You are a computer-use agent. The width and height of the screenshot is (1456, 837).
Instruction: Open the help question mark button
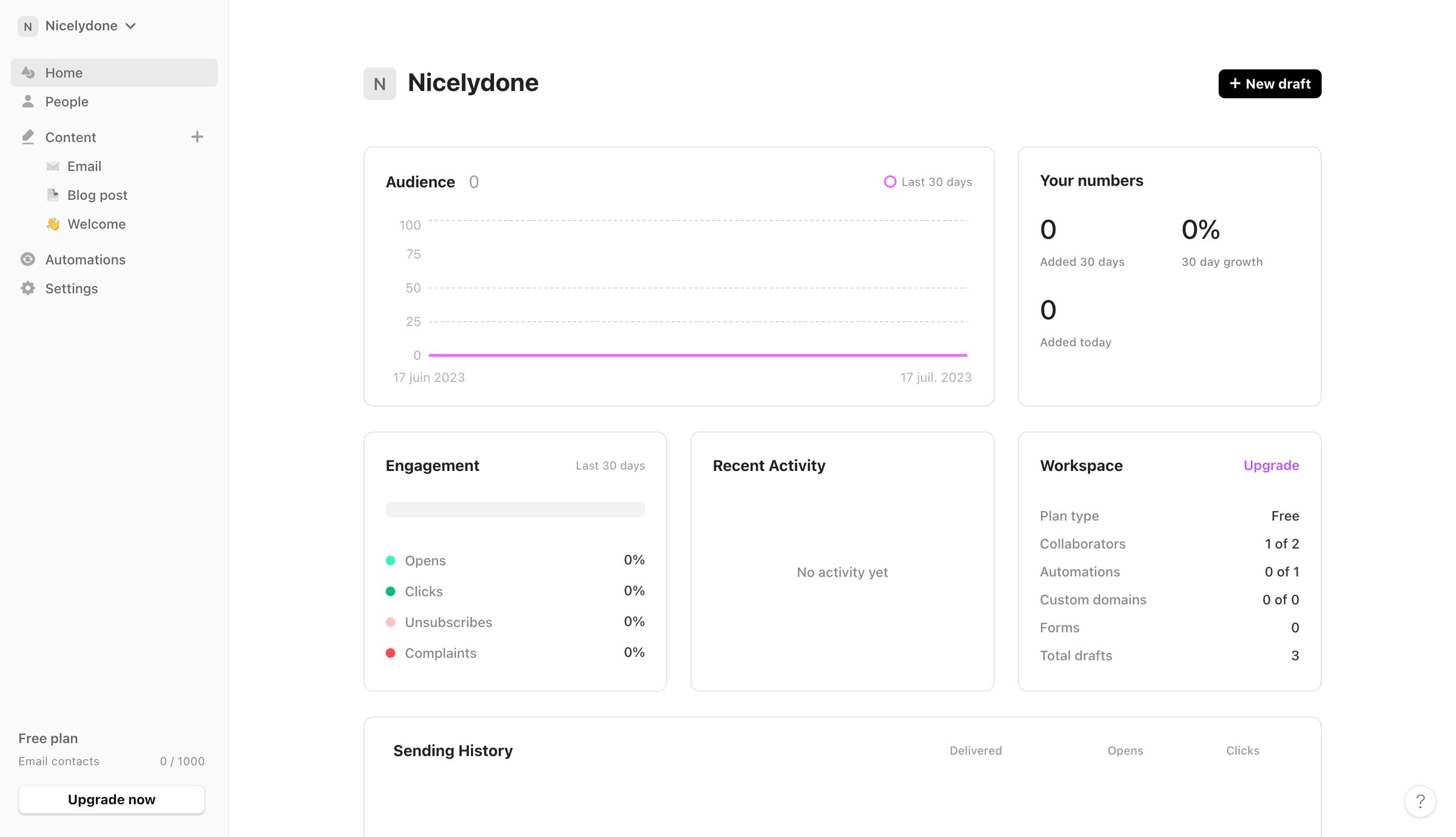point(1420,801)
